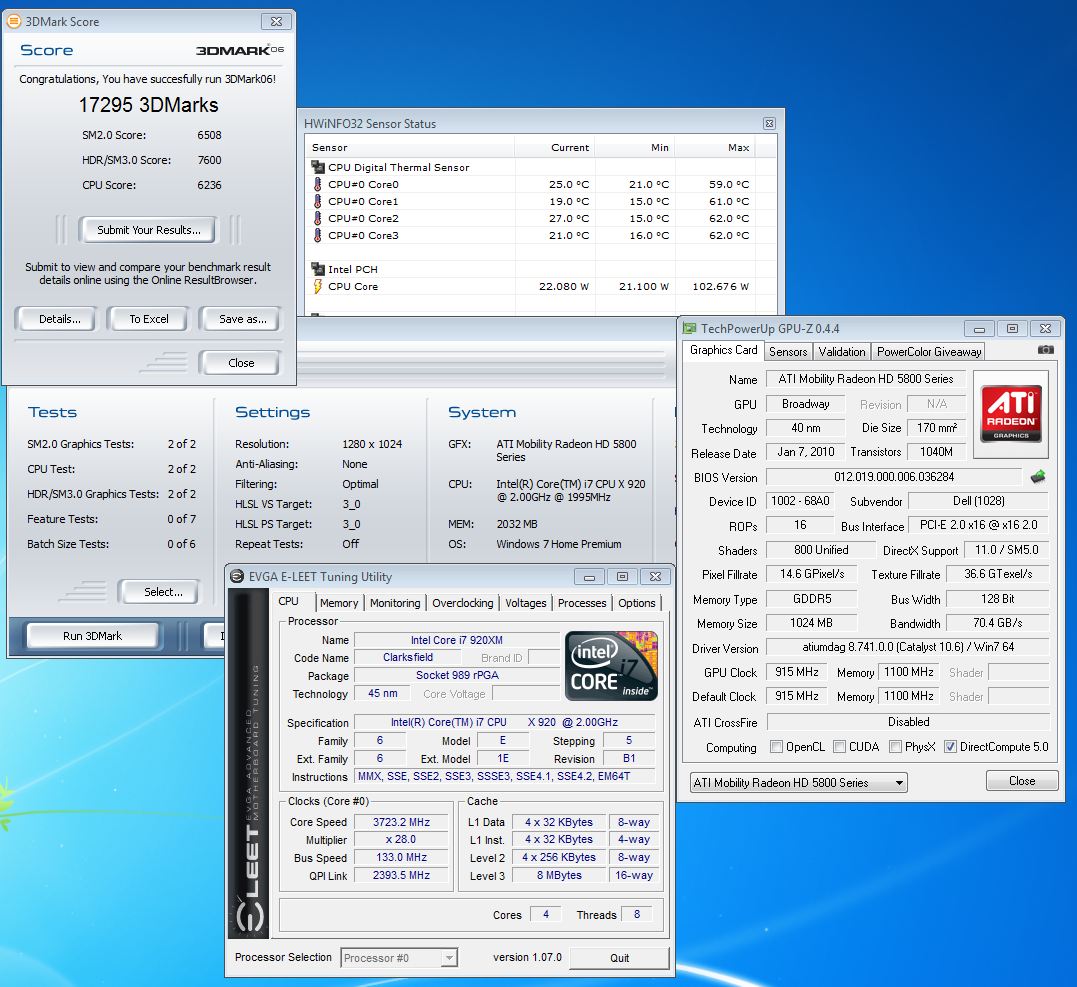Close the EVGA E-LEET window with X

[655, 577]
